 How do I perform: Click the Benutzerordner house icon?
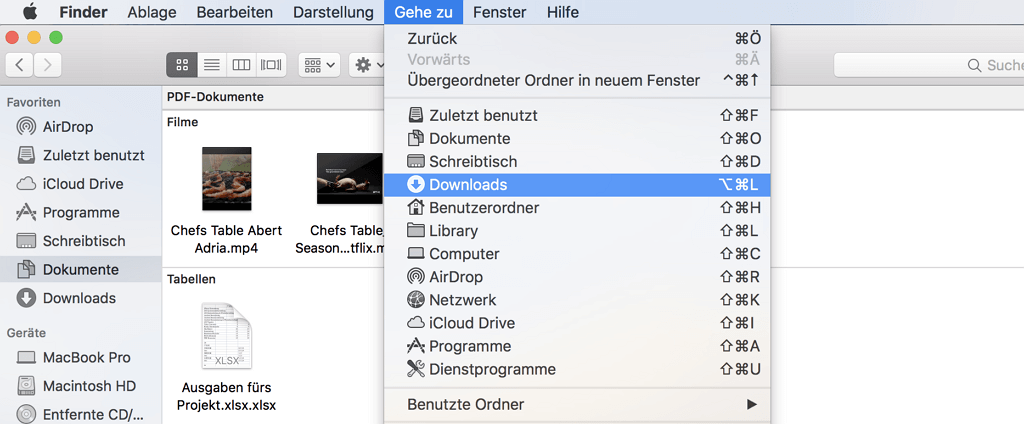[415, 208]
